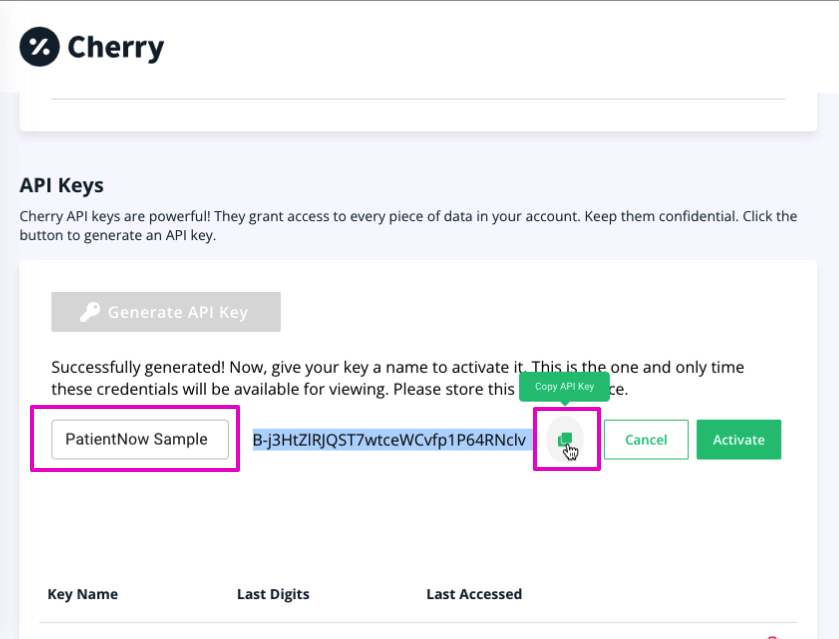Click the Cherry wordmark text in the header

point(115,47)
